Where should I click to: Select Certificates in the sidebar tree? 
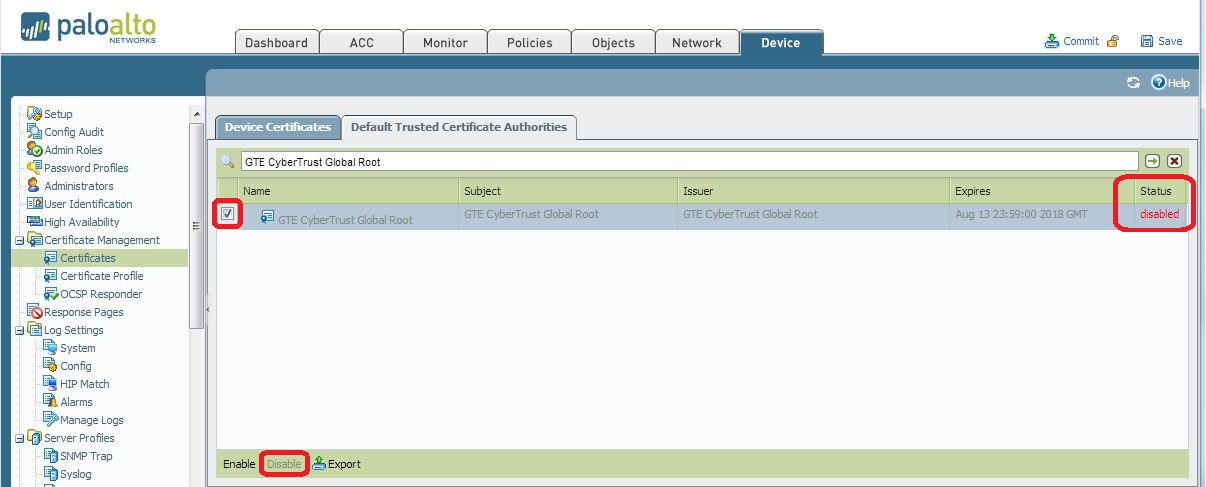[x=88, y=258]
